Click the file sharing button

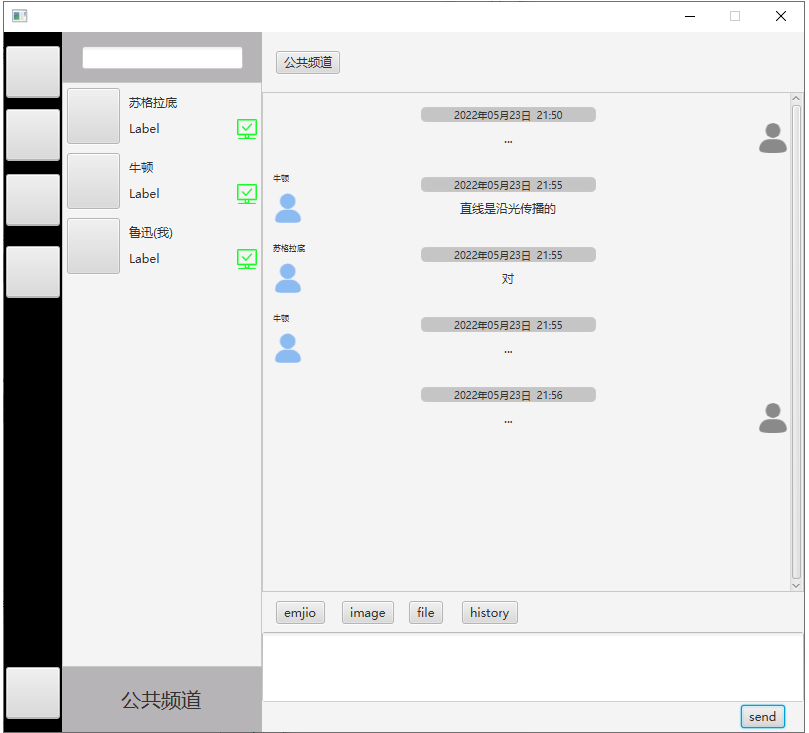425,612
